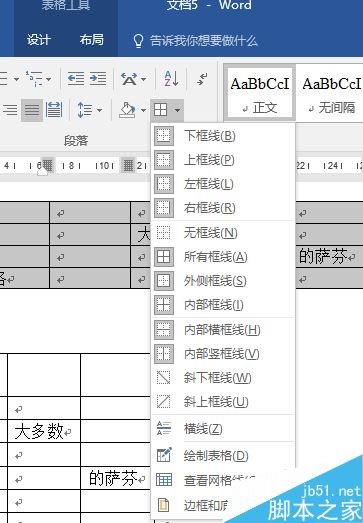Open the 设计 table tools tab
Screen dimensions: 363x523
[39, 40]
